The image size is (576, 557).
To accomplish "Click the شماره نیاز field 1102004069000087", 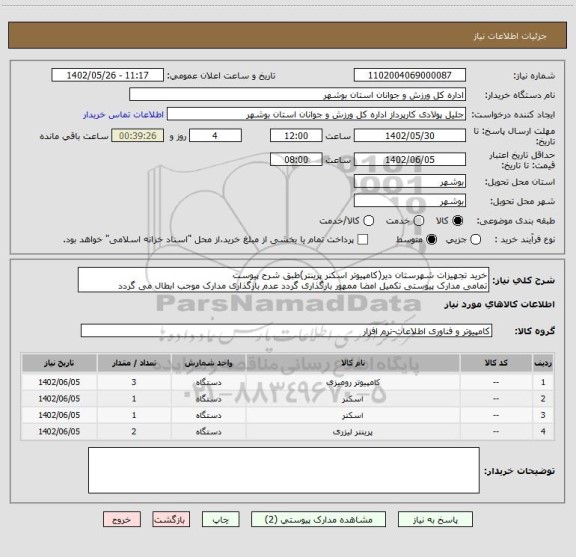I will click(410, 75).
